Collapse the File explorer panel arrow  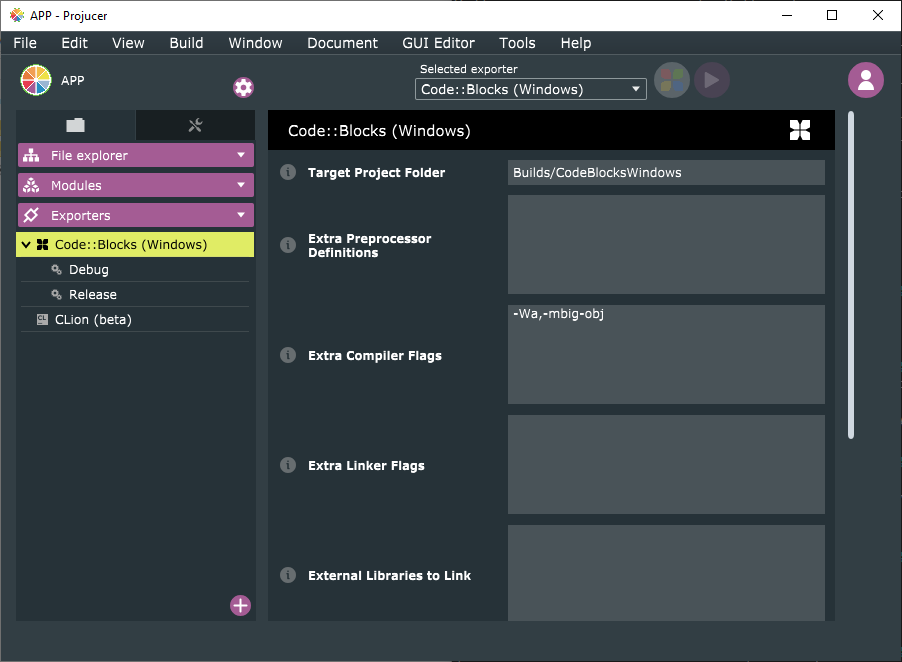241,155
